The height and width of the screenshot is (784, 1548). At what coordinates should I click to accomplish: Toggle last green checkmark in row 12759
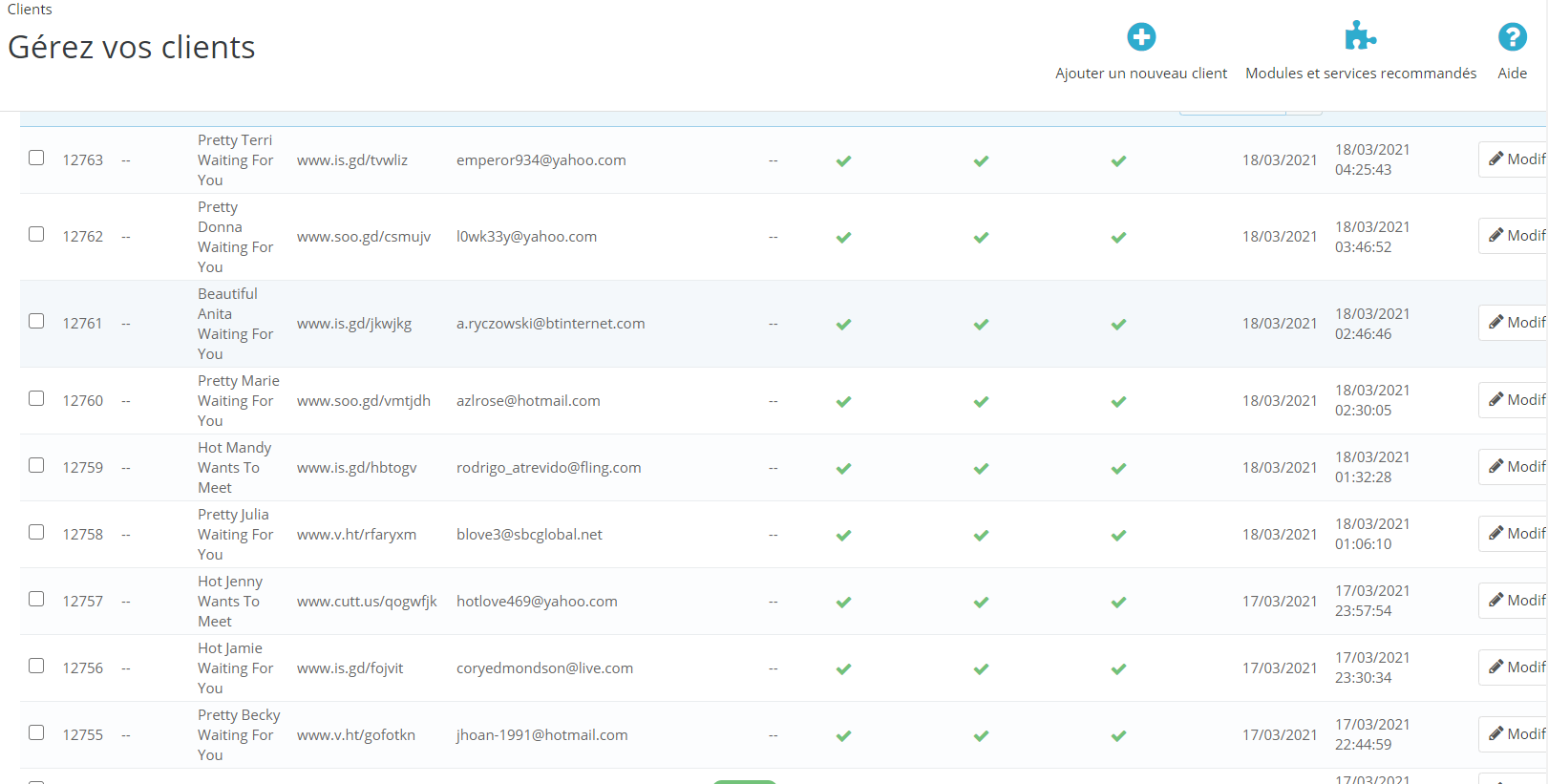tap(1118, 469)
